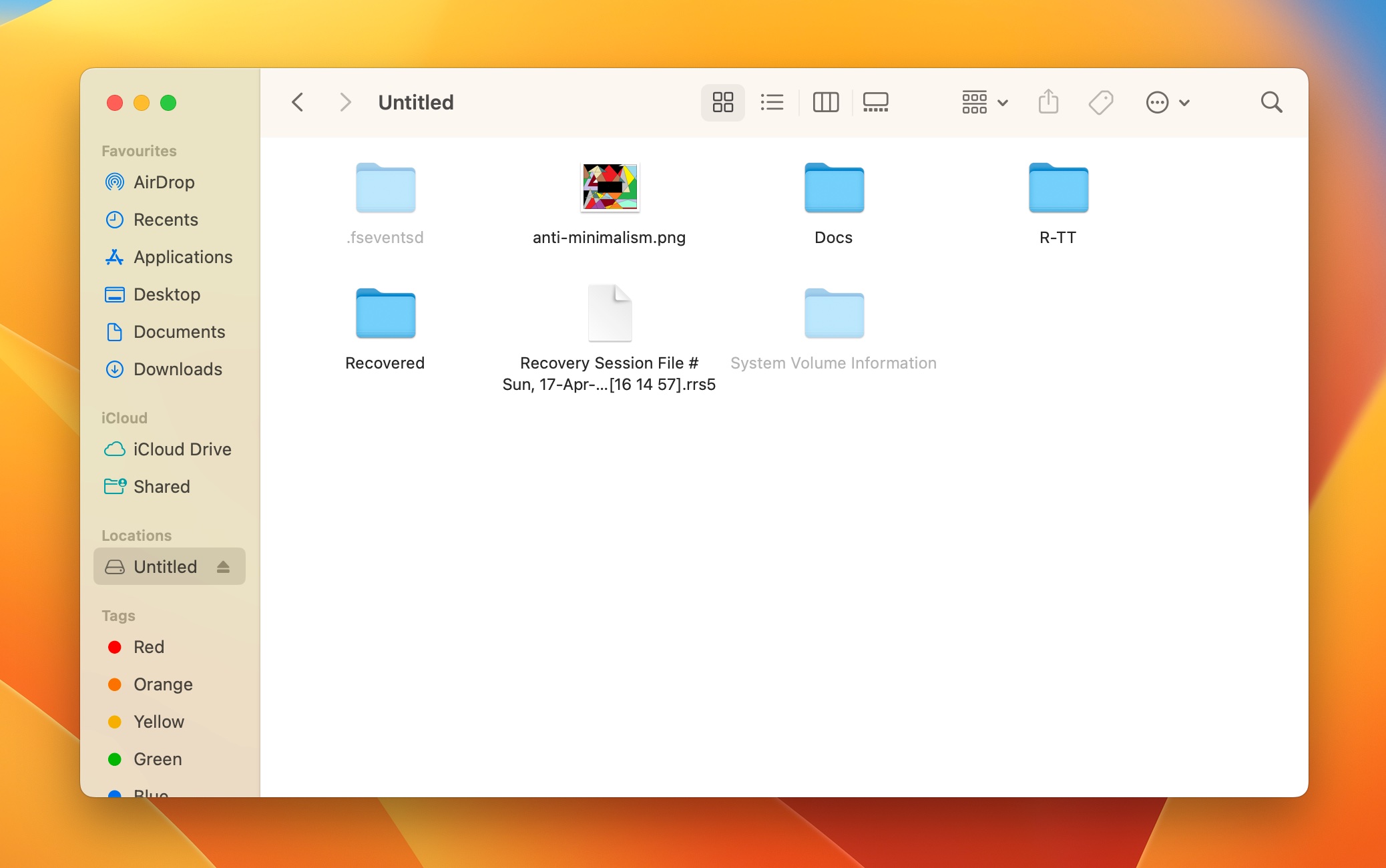This screenshot has height=868, width=1386.
Task: Navigate to AirDrop in sidebar
Action: [x=164, y=181]
